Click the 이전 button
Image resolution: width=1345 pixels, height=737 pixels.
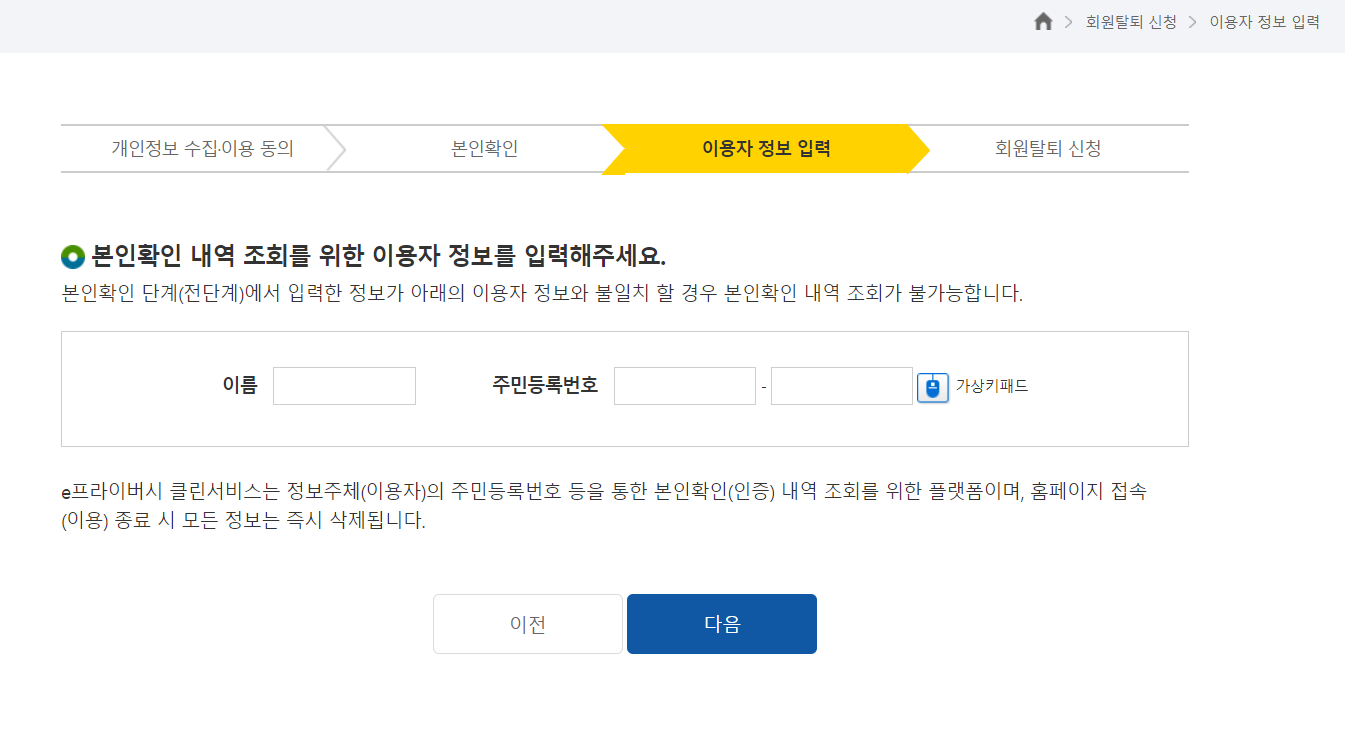528,624
